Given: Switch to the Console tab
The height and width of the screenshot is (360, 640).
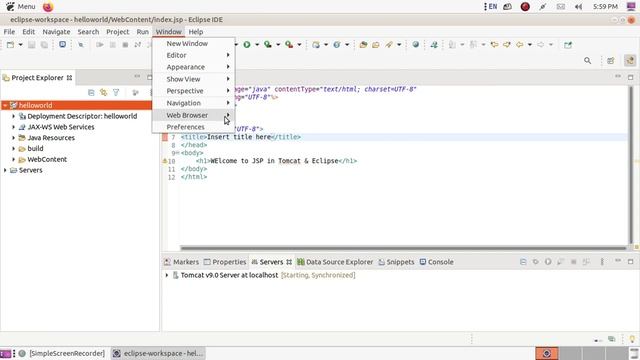Looking at the screenshot, I should tap(436, 262).
